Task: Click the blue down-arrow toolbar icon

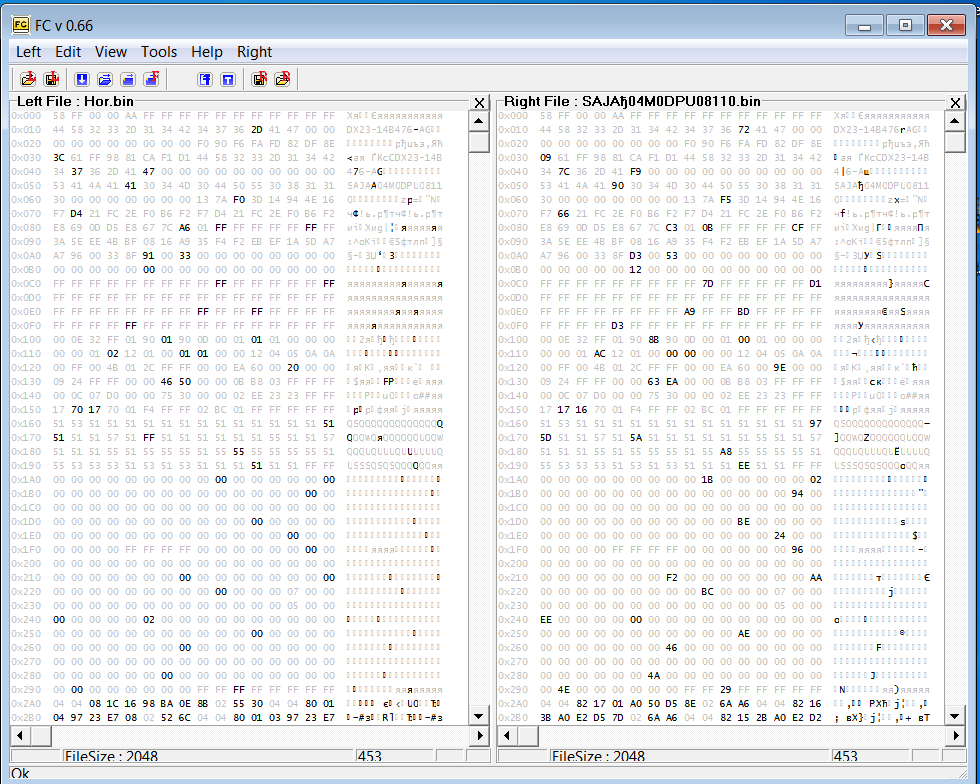Action: tap(82, 79)
